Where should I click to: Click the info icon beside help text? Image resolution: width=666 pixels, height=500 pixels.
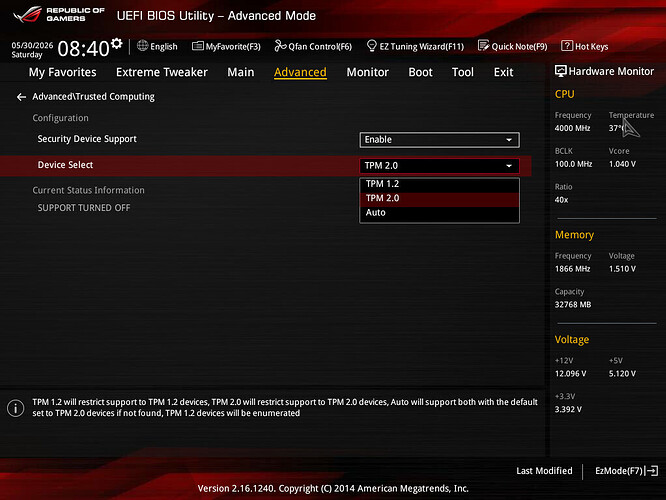16,408
